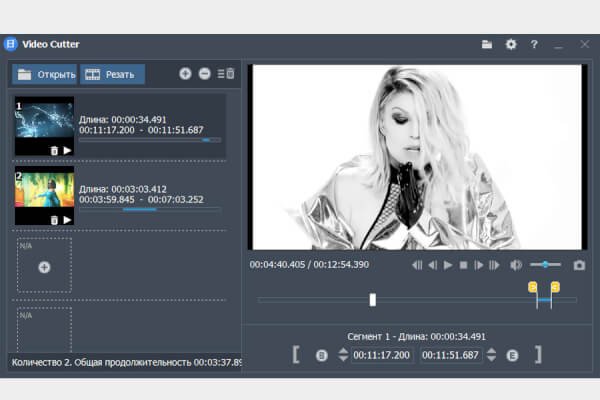Image resolution: width=600 pixels, height=400 pixels.
Task: Take snapshot with camera icon
Action: point(579,265)
